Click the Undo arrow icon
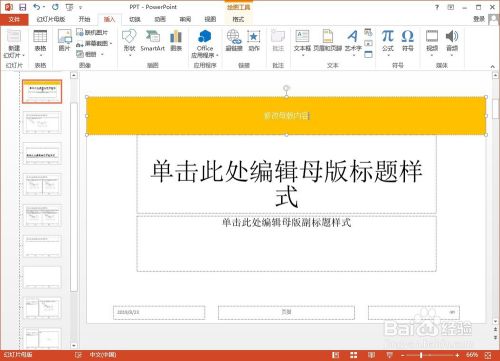 point(37,7)
